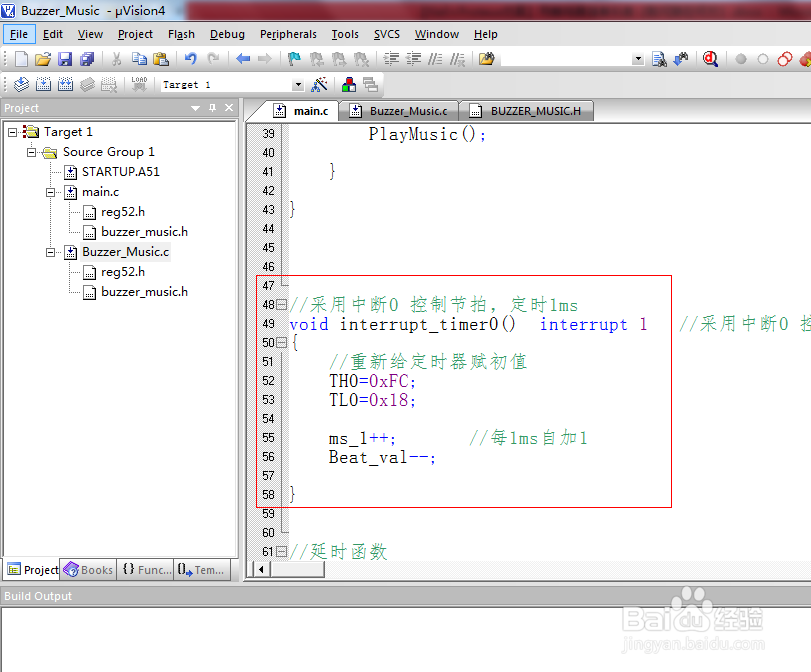This screenshot has width=811, height=672.
Task: Save all open files
Action: click(x=87, y=59)
